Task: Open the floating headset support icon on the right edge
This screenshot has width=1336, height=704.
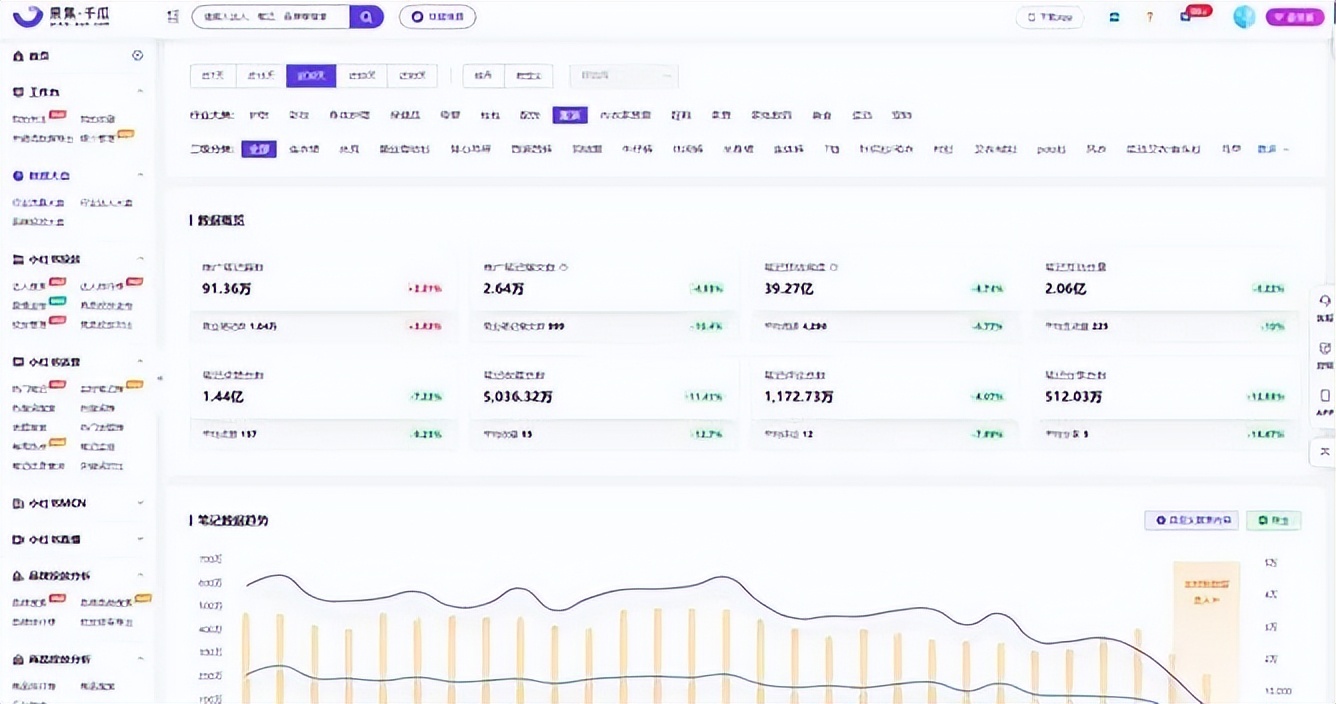Action: [x=1325, y=301]
